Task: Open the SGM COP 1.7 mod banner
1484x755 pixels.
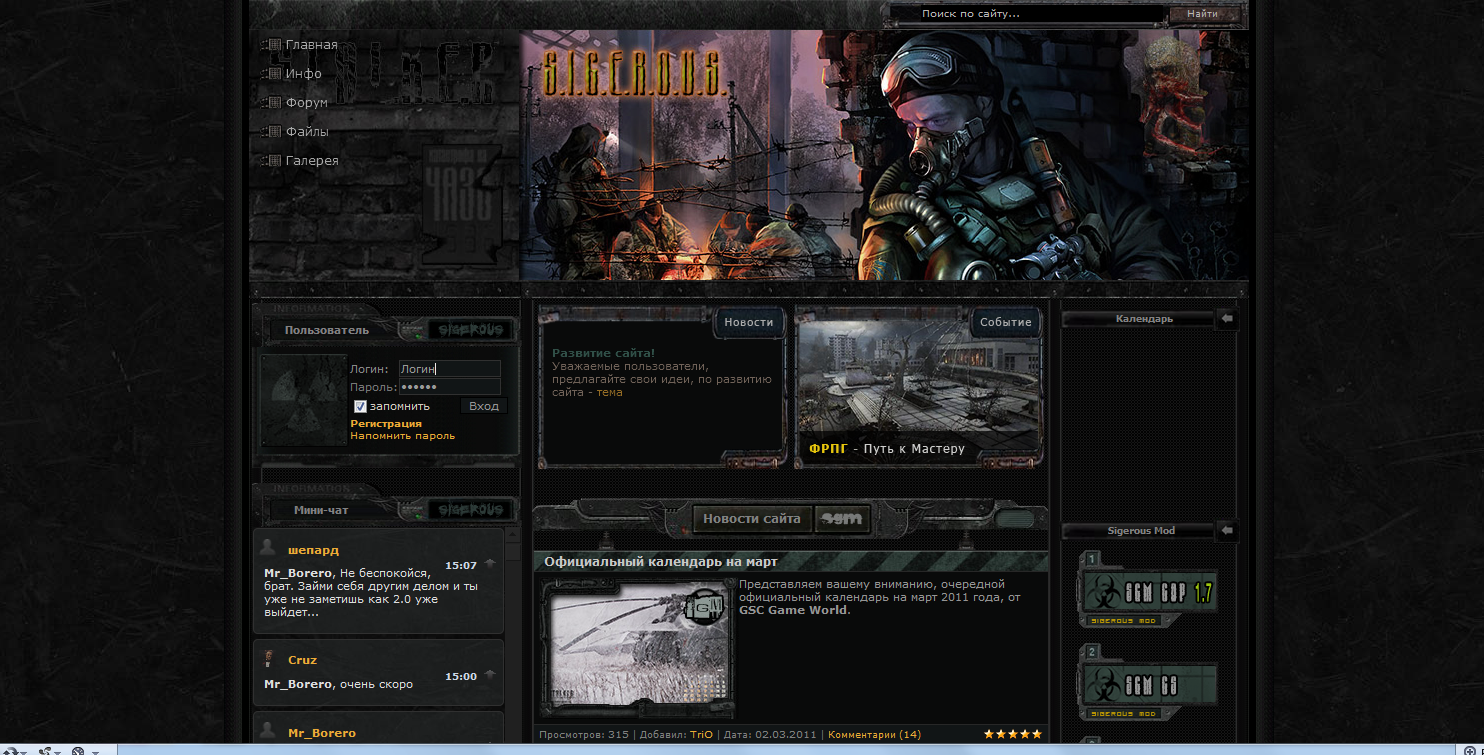Action: [1149, 590]
